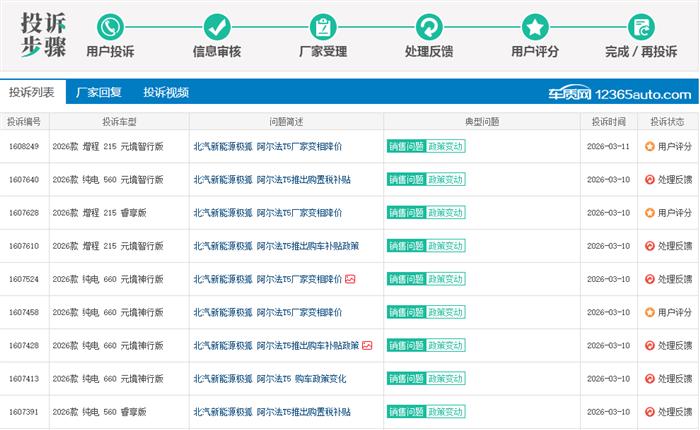Click the 完成/再投诉 document step icon
Viewport: 700px width, 430px height.
(641, 27)
